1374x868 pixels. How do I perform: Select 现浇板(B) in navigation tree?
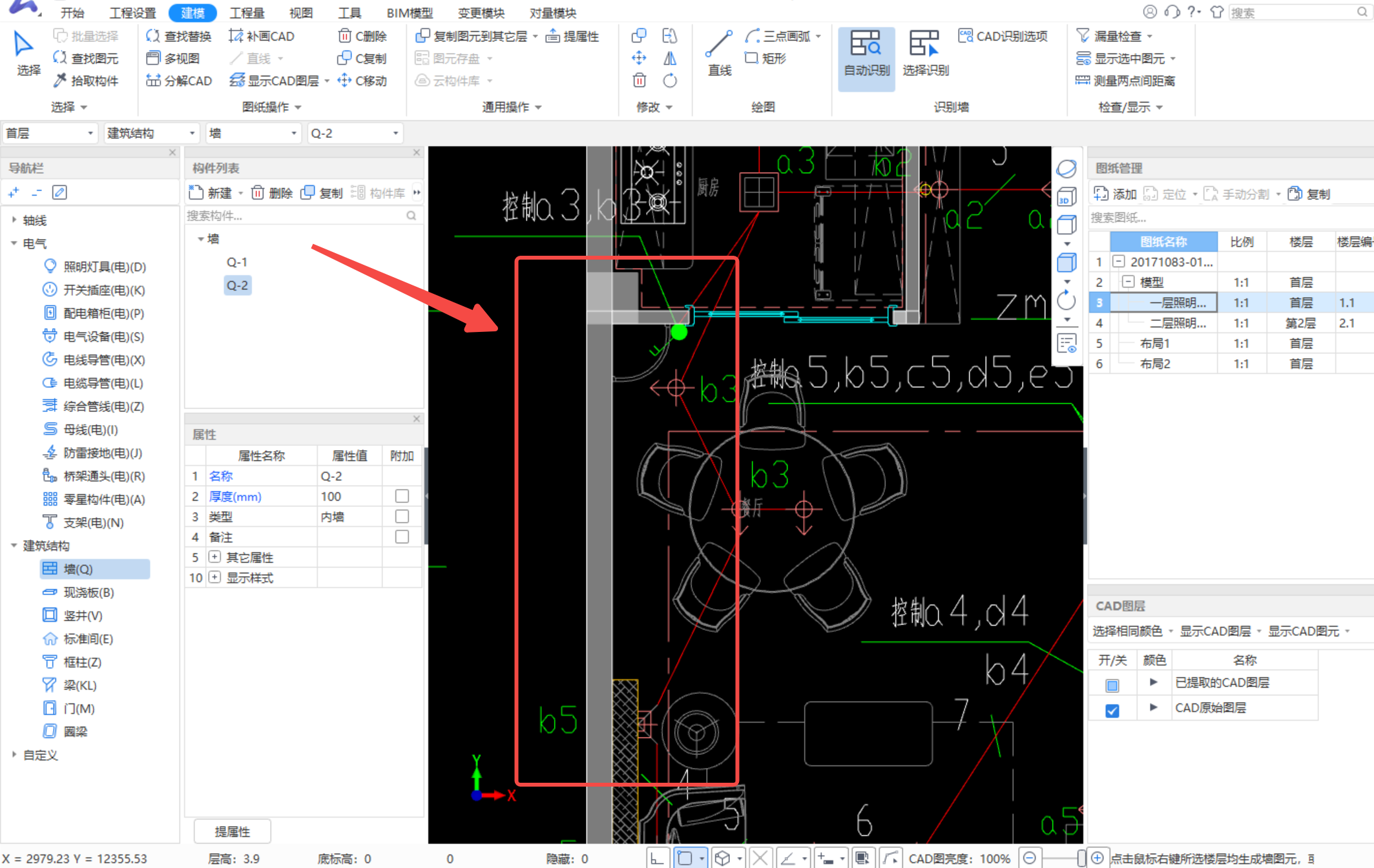[88, 592]
